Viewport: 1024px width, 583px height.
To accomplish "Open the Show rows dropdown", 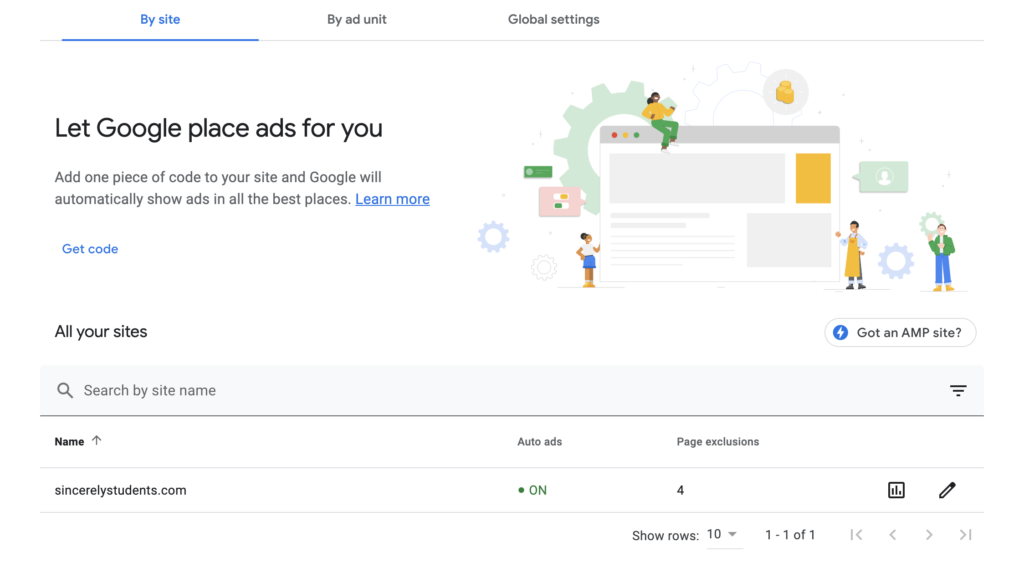I will [x=724, y=535].
